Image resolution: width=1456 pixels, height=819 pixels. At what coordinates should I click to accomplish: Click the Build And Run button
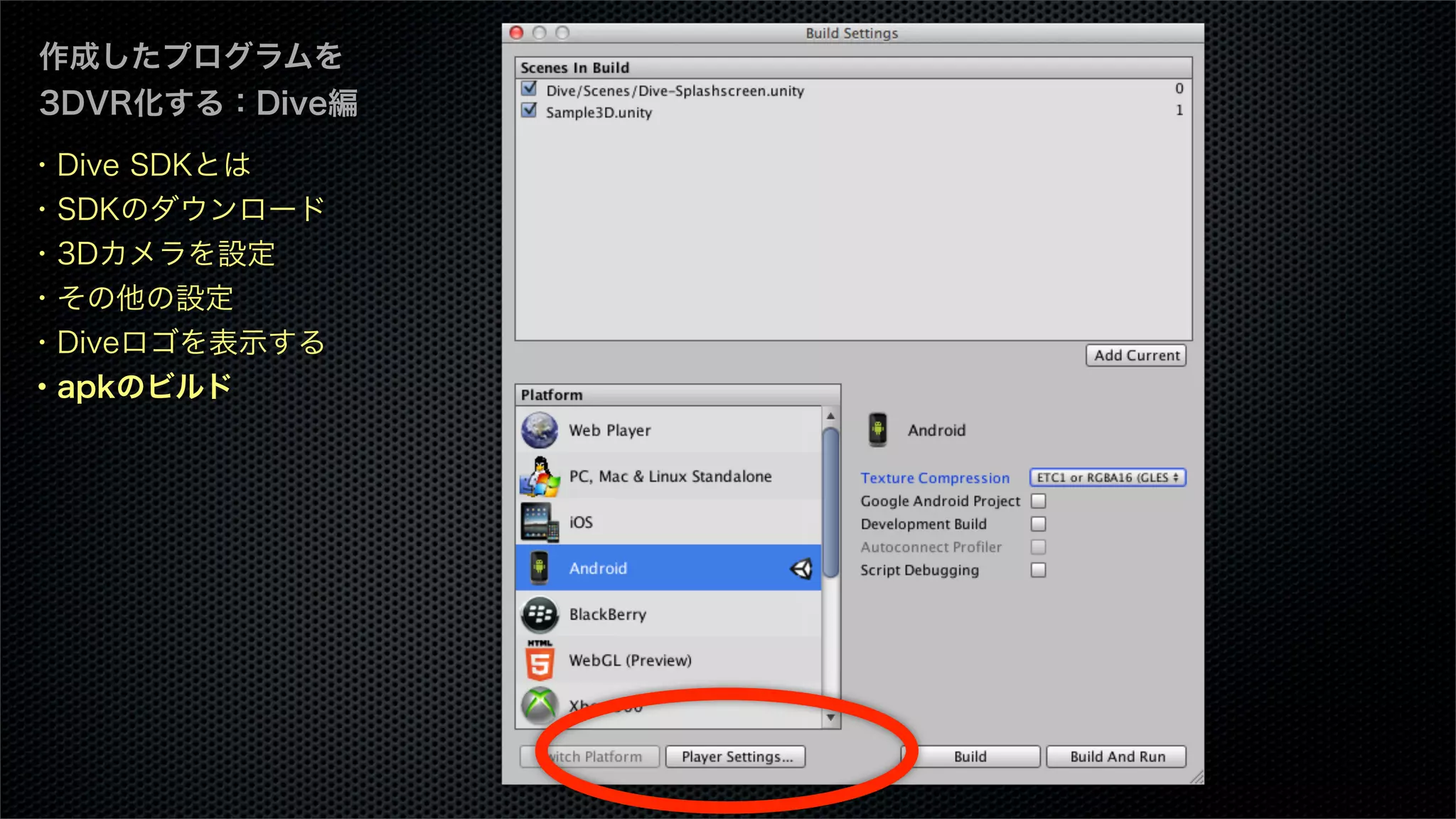coord(1116,757)
